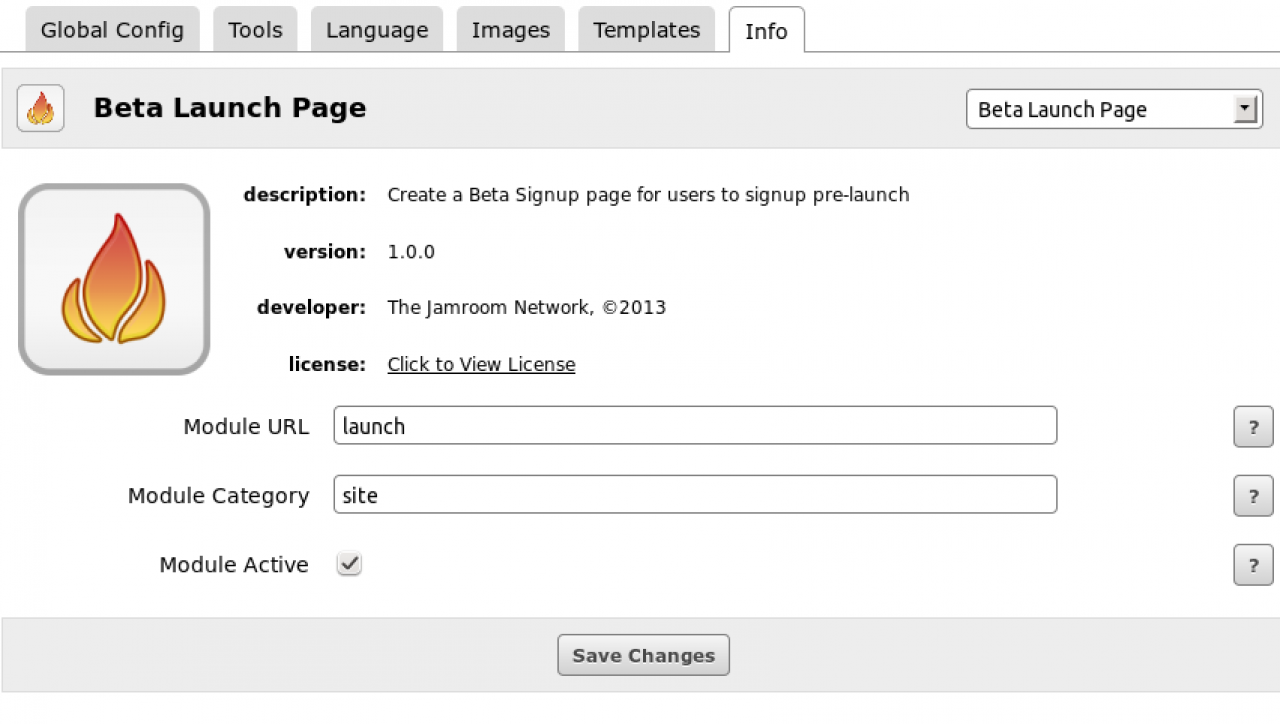Open help for Module Active option
This screenshot has height=724, width=1280.
tap(1253, 565)
